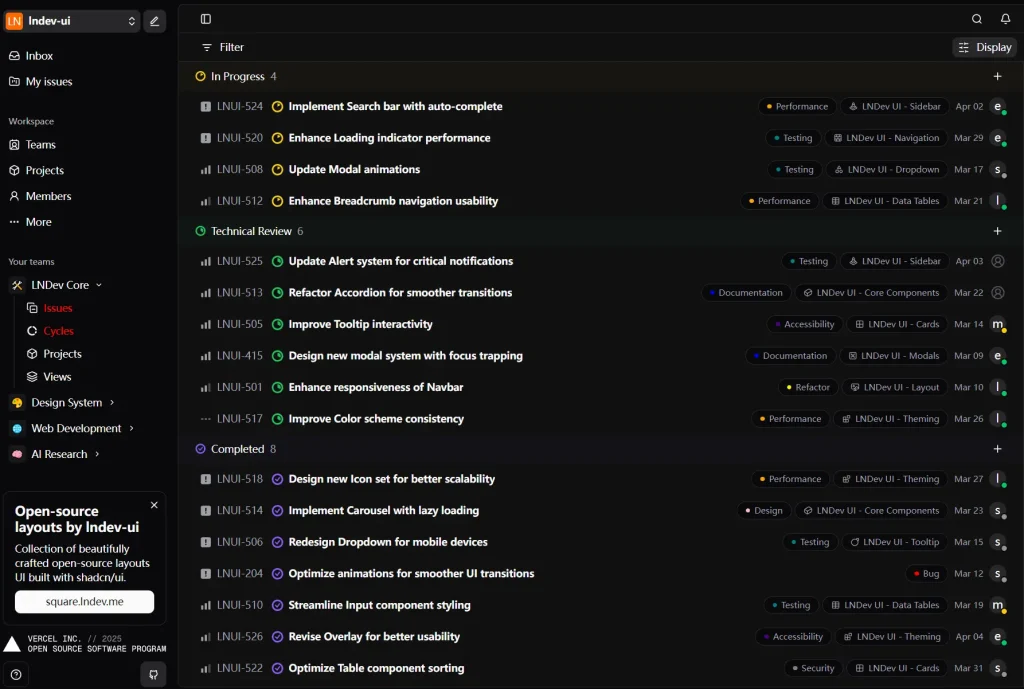Open the square.lndev.me link

pos(84,601)
